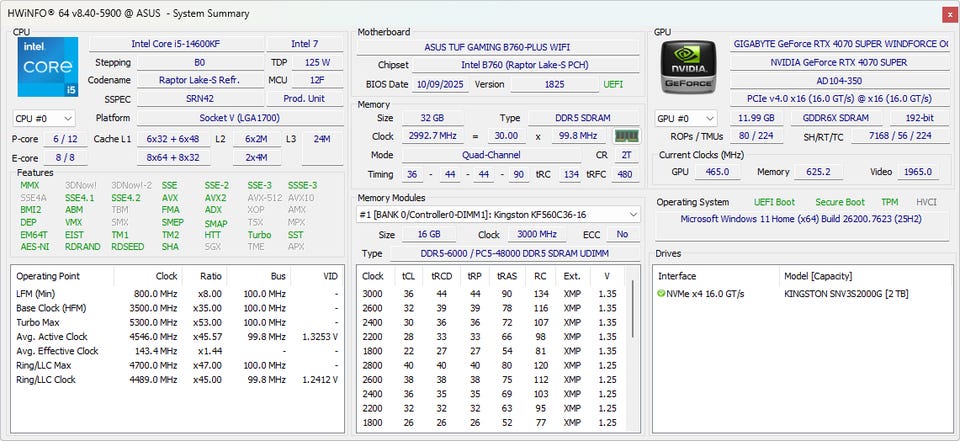The height and width of the screenshot is (441, 960).
Task: Click the Interface column header under Drives
Action: (678, 276)
